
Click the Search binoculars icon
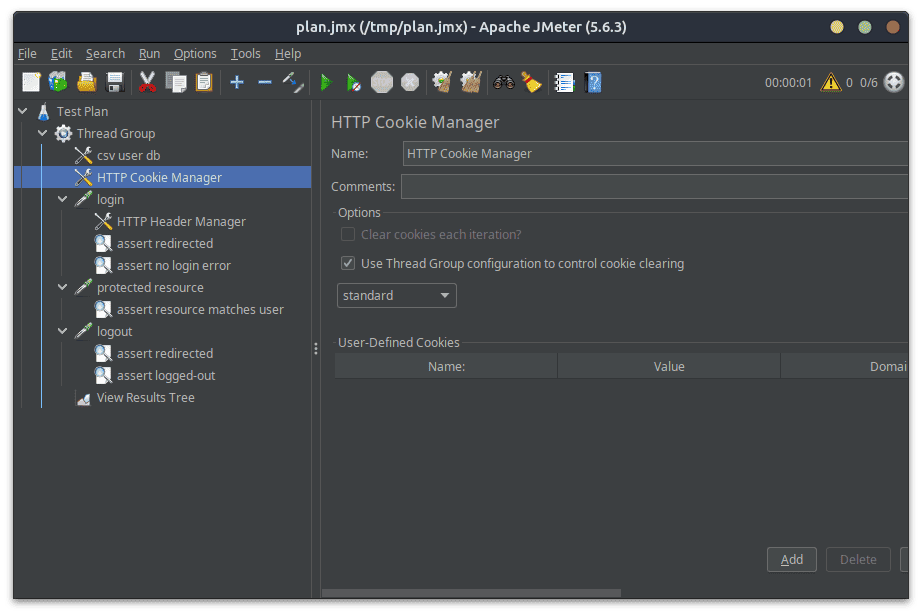[503, 82]
